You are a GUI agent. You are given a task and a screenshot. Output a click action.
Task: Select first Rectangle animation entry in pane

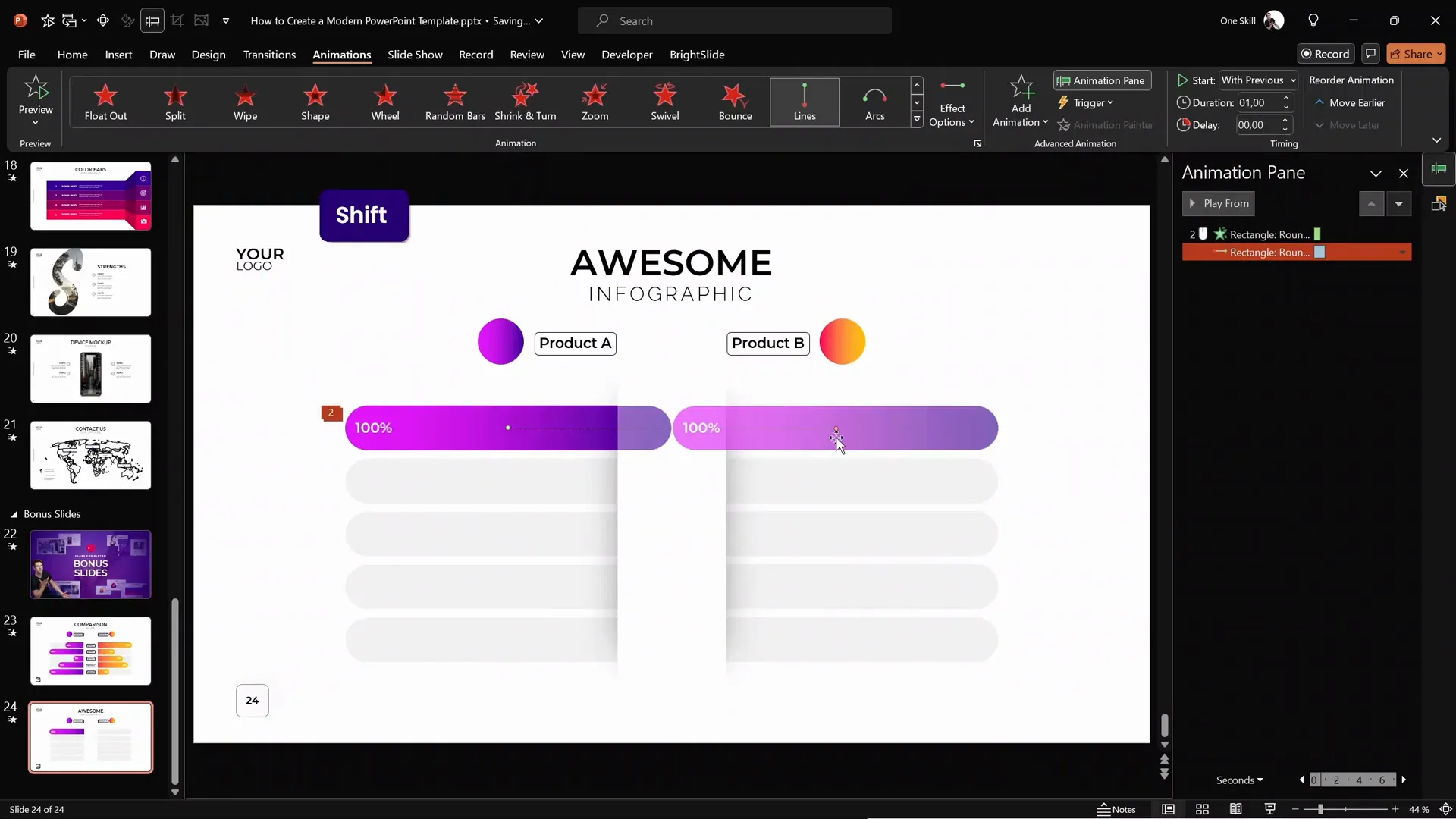(1296, 234)
